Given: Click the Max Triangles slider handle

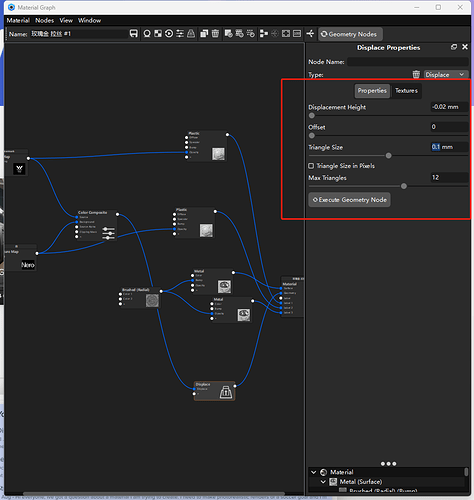Looking at the screenshot, I should click(x=404, y=186).
